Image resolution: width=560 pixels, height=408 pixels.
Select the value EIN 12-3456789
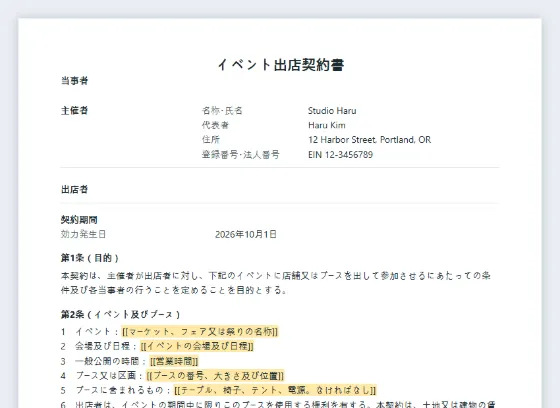point(340,154)
